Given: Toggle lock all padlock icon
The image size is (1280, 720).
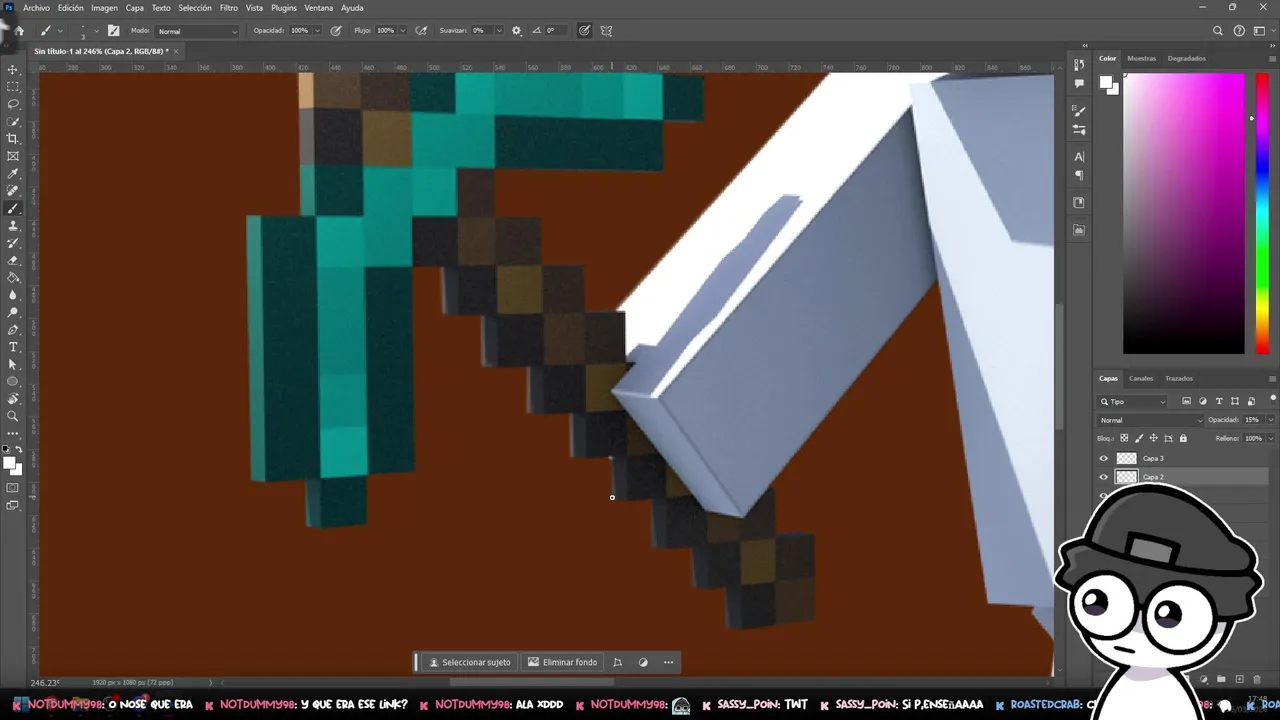Looking at the screenshot, I should tap(1184, 438).
